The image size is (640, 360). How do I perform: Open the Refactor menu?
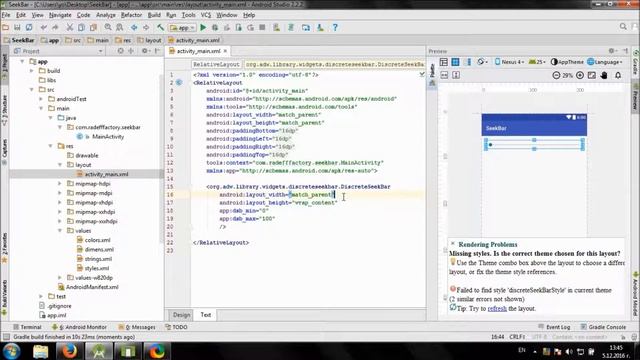click(131, 15)
